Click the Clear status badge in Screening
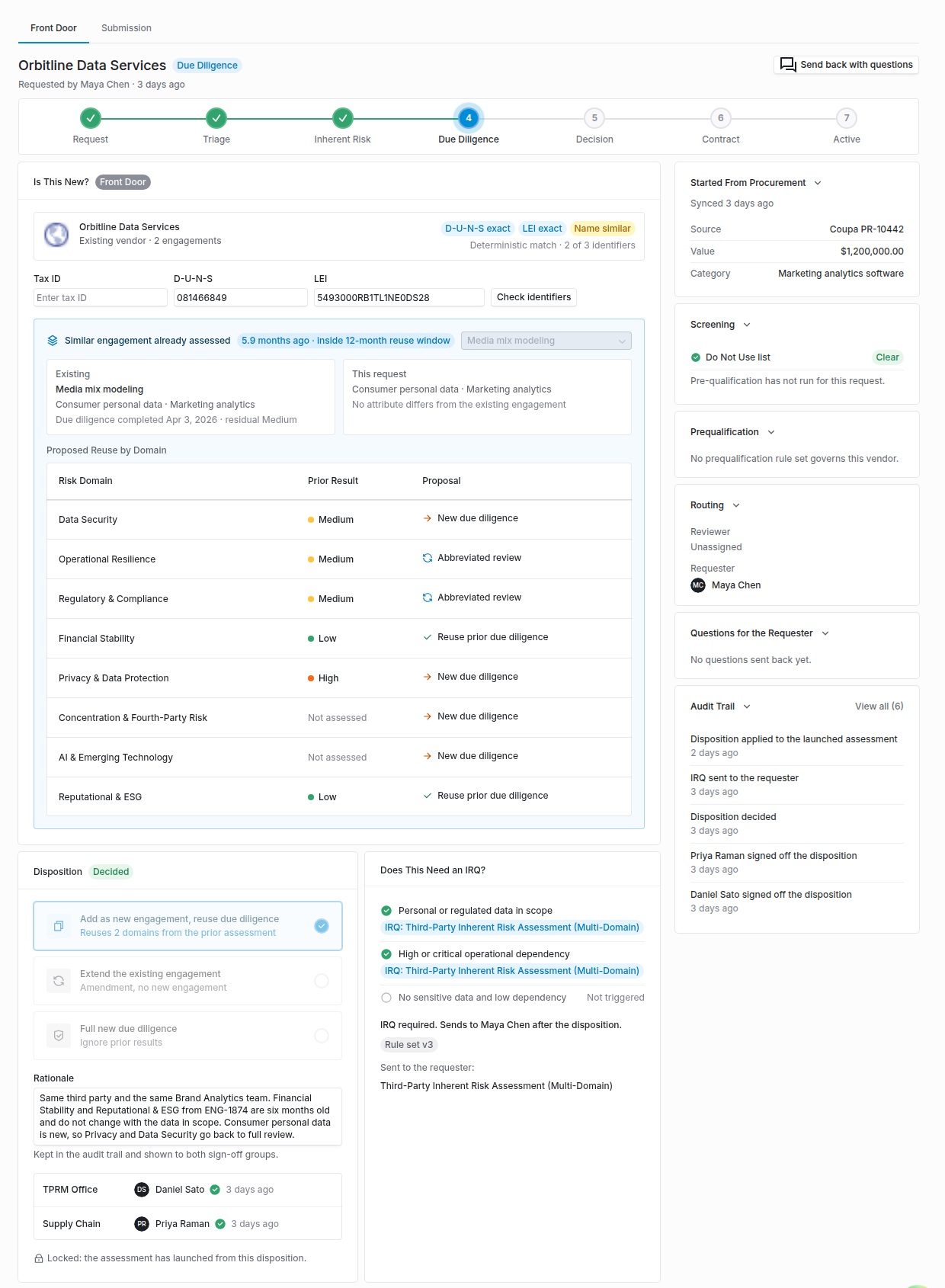 [887, 357]
